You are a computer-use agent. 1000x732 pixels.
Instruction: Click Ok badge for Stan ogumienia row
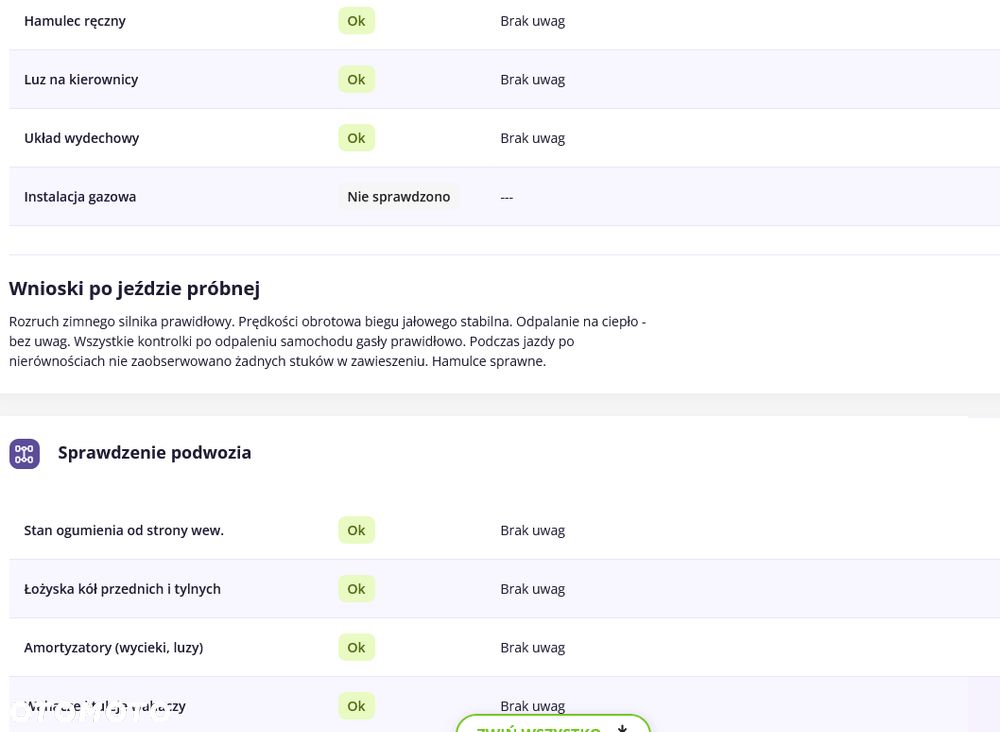coord(356,531)
